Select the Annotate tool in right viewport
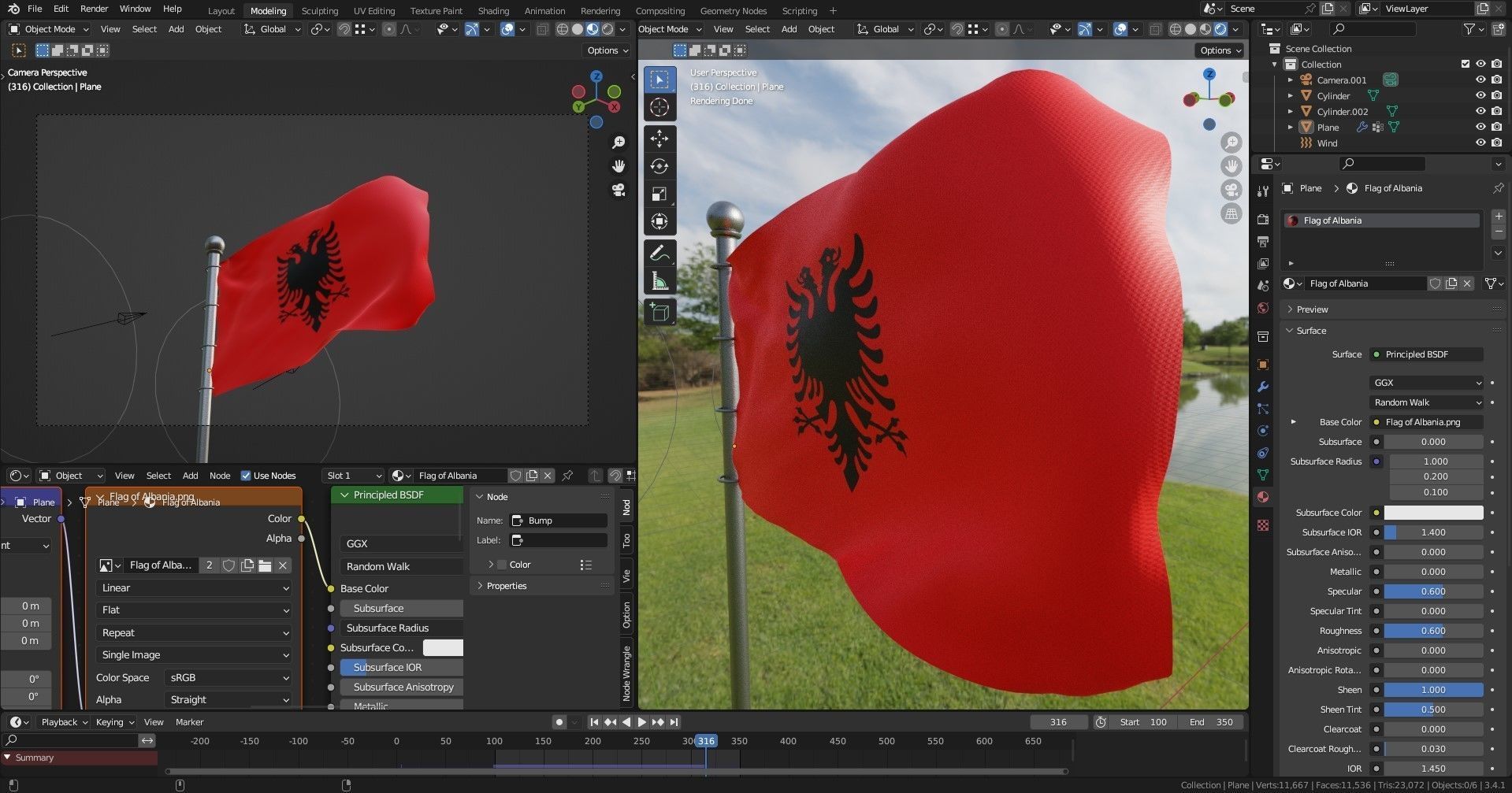 pyautogui.click(x=659, y=253)
